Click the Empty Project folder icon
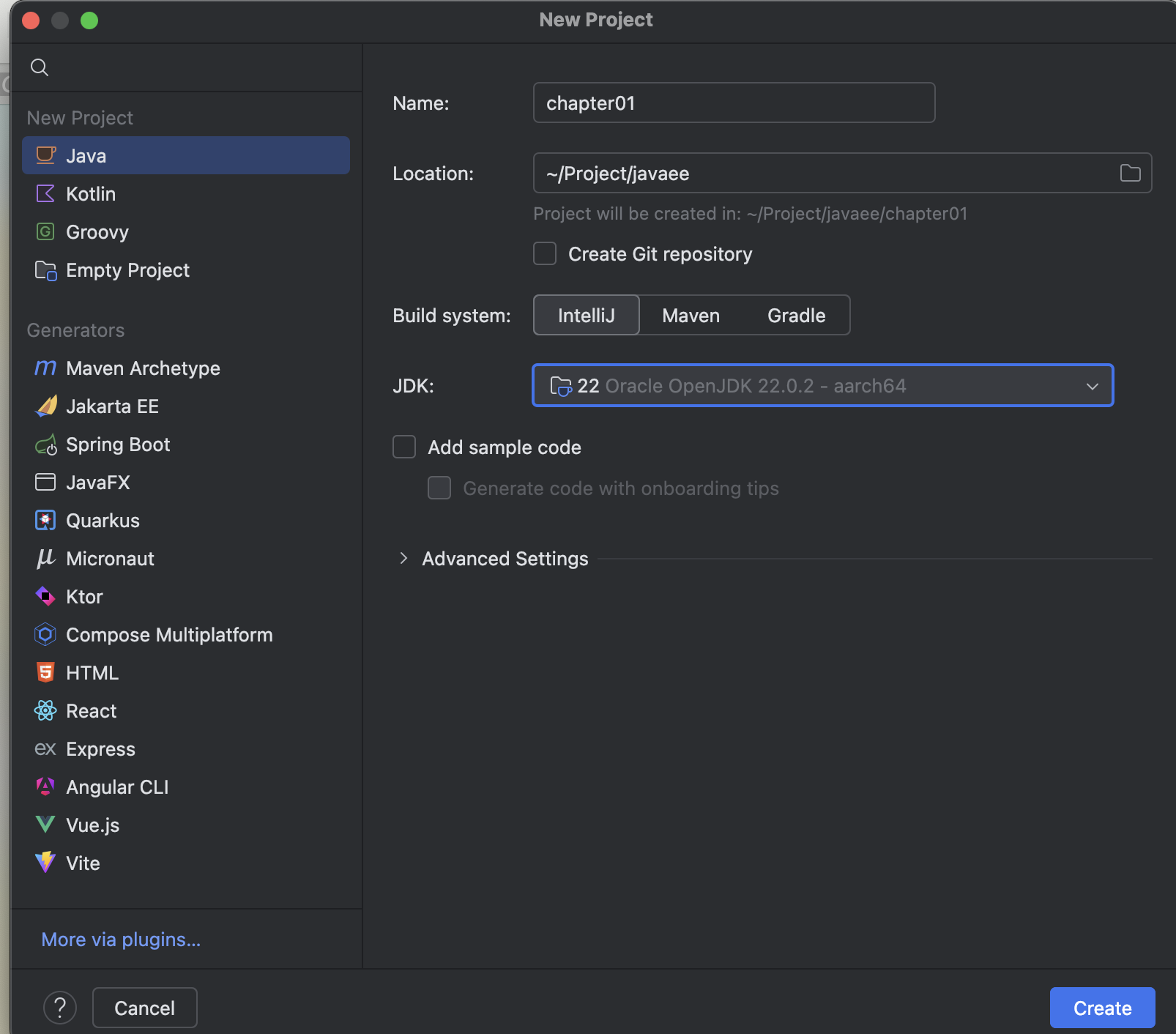This screenshot has height=1034, width=1176. point(45,269)
